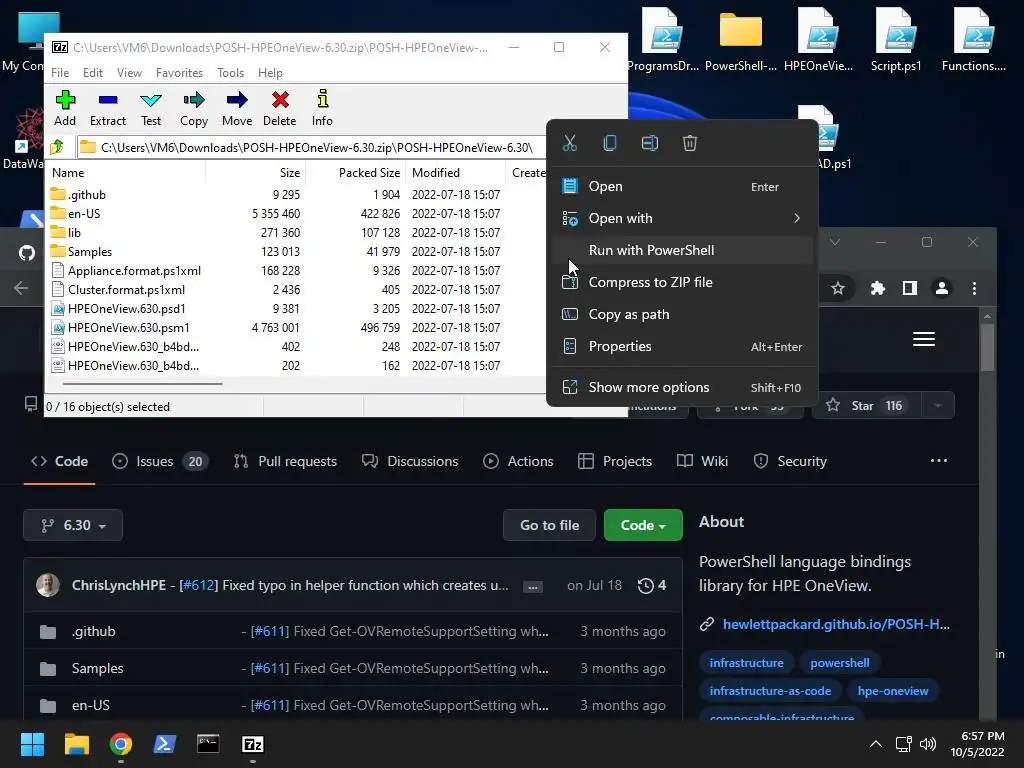
Task: Click the Cut icon in context menu
Action: point(569,143)
